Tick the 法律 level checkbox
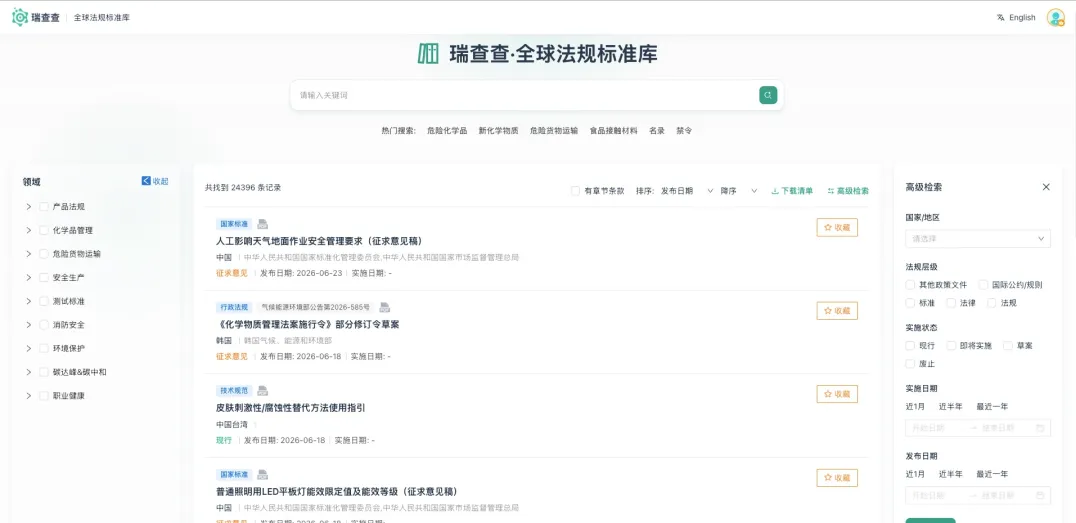Image resolution: width=1076 pixels, height=523 pixels. pyautogui.click(x=950, y=303)
